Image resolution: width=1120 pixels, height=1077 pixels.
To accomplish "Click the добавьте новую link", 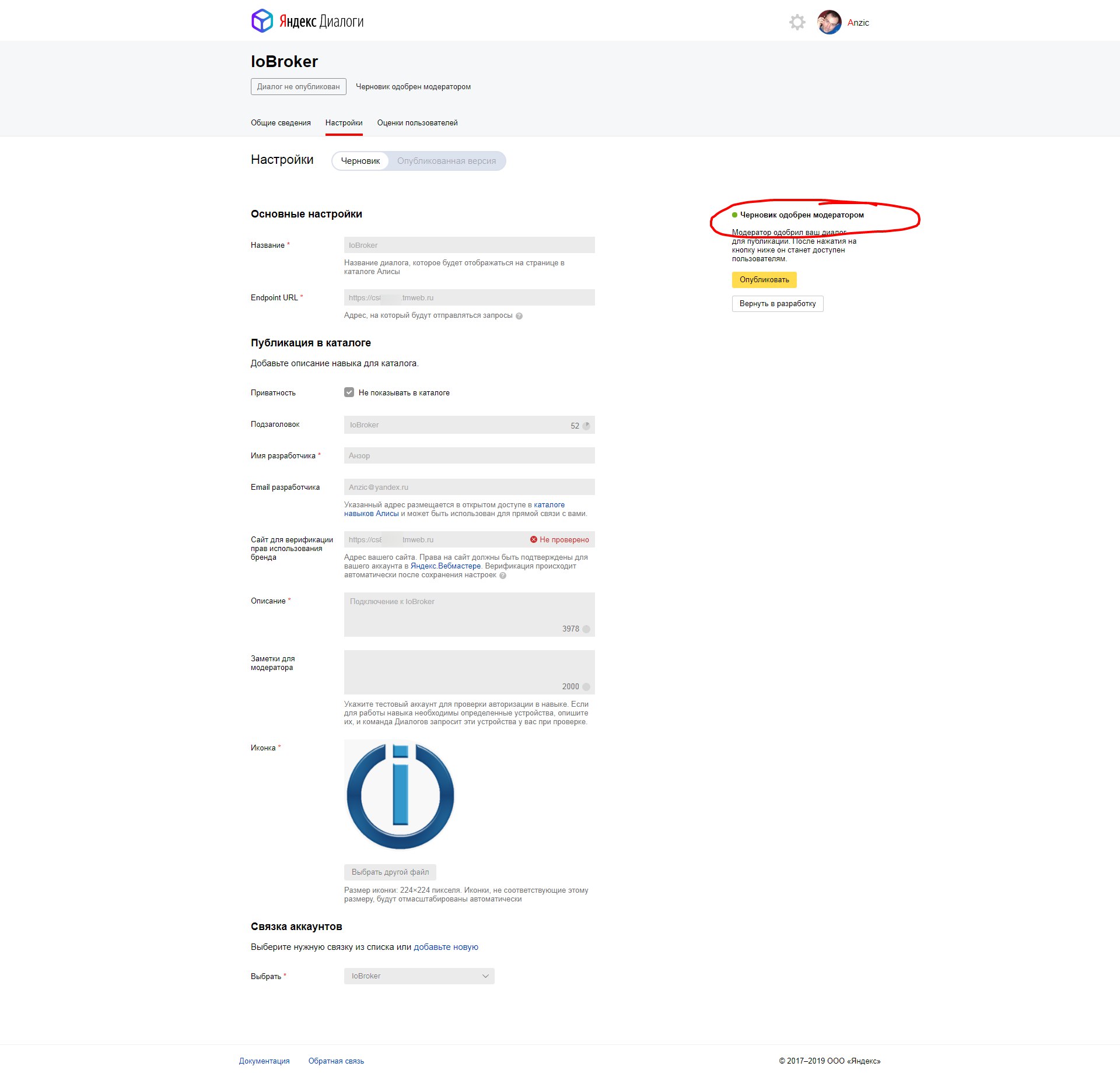I will (x=446, y=947).
